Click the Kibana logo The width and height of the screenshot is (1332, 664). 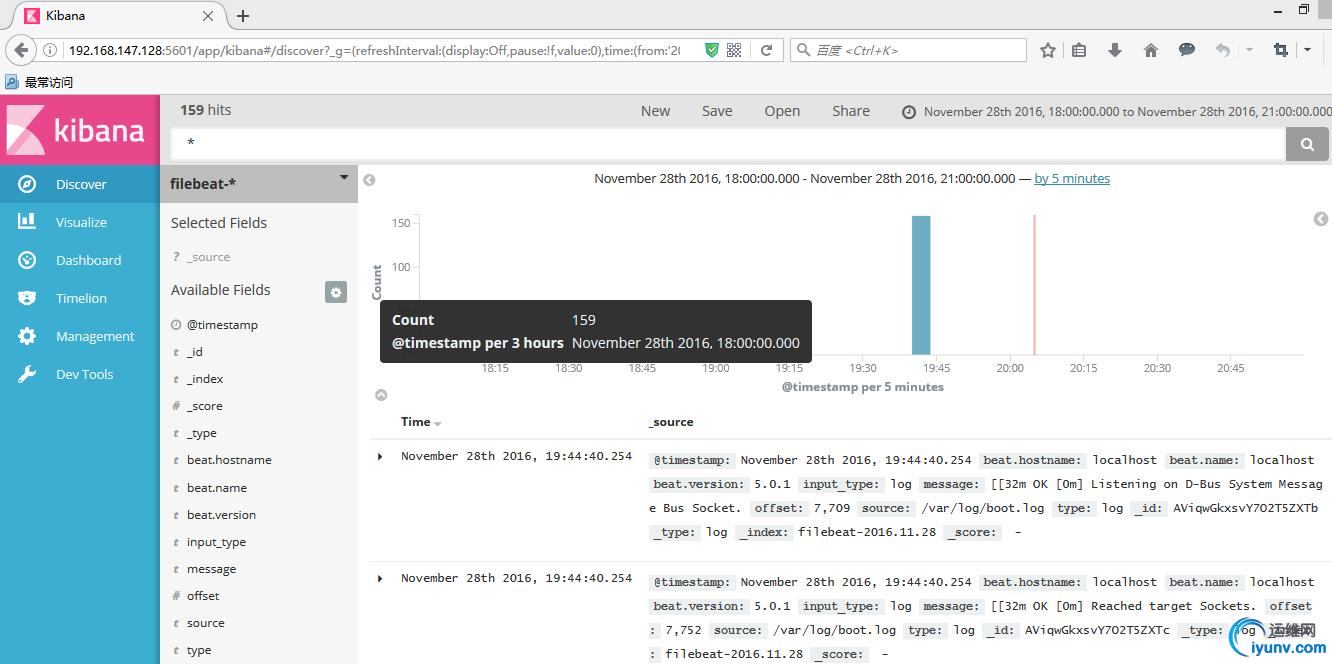coord(80,130)
